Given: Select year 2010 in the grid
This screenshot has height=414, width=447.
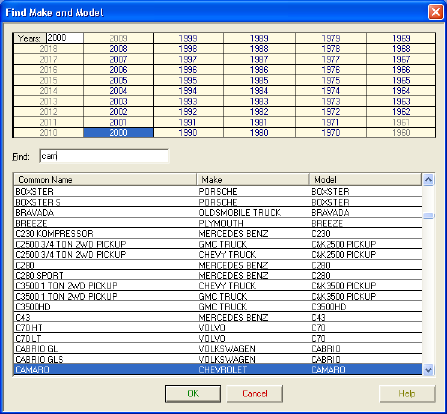Looking at the screenshot, I should [x=48, y=133].
